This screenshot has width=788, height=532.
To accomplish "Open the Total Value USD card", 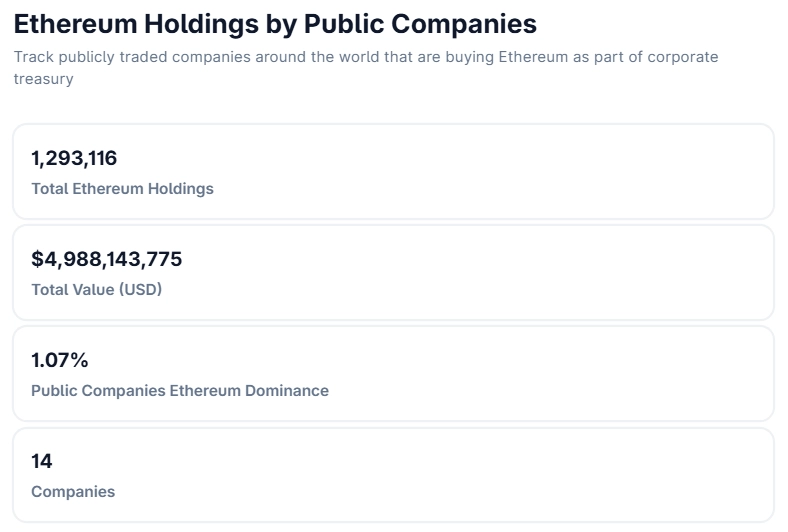I will (393, 273).
